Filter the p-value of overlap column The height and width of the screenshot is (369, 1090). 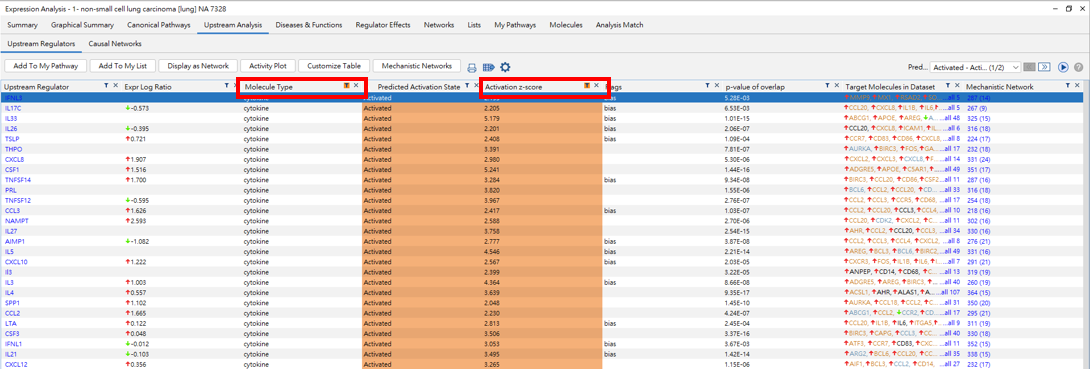(827, 85)
